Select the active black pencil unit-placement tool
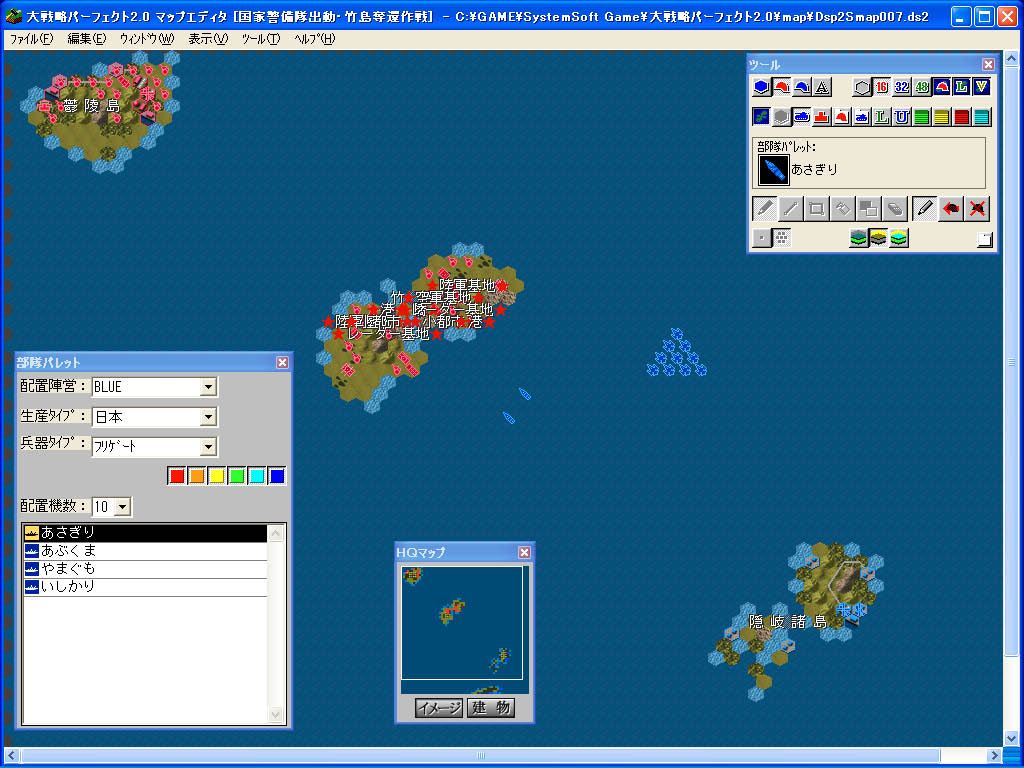Viewport: 1024px width, 768px height. click(x=924, y=209)
